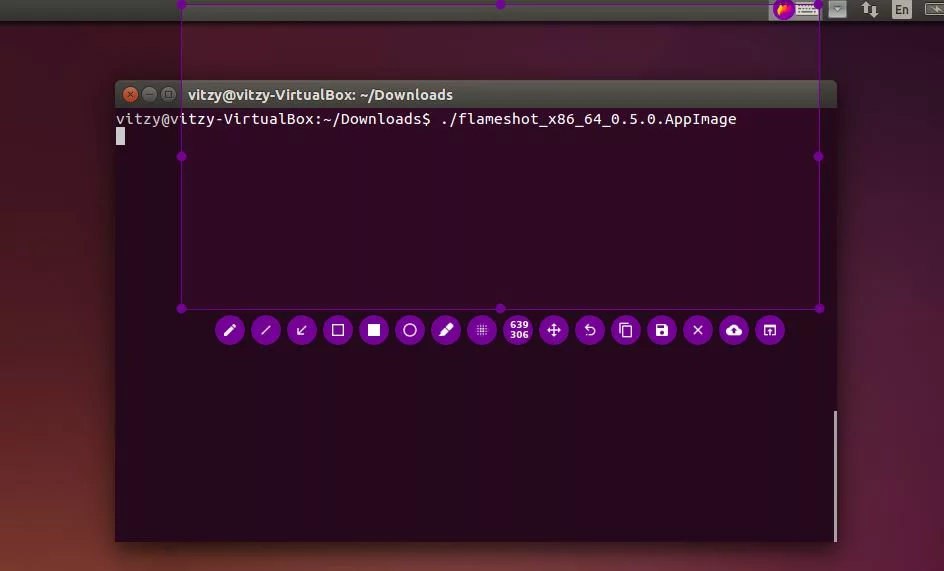
Task: Open the network up-down arrows indicator
Action: [x=869, y=10]
